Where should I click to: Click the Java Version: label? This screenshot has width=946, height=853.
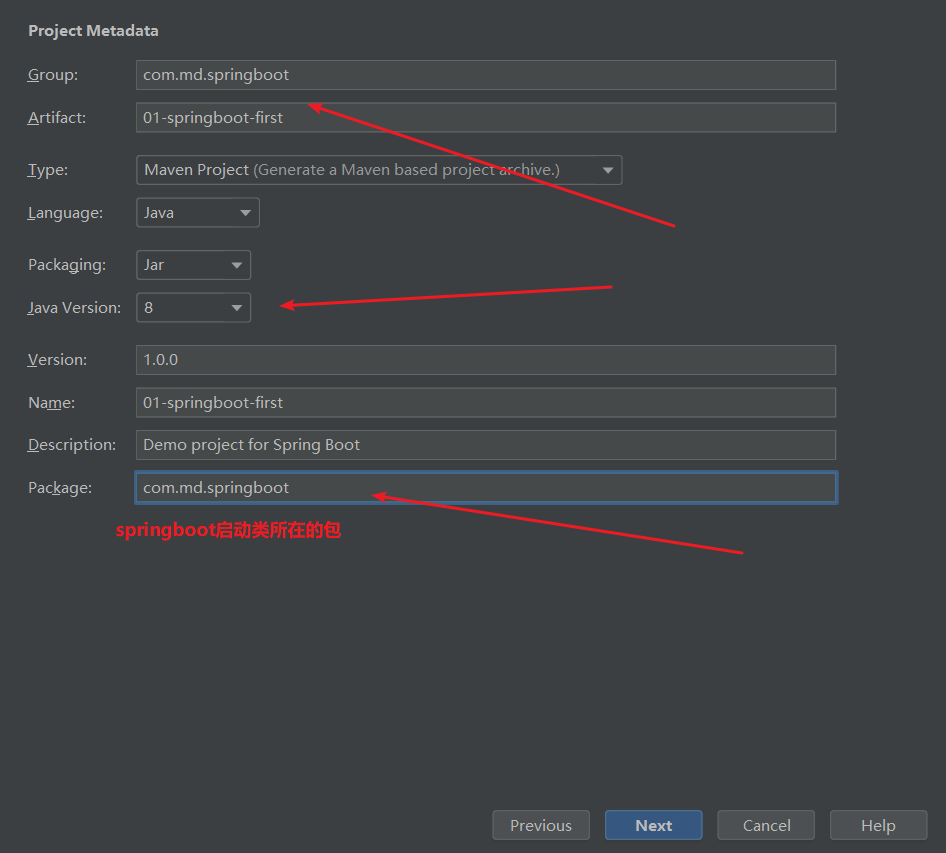74,308
